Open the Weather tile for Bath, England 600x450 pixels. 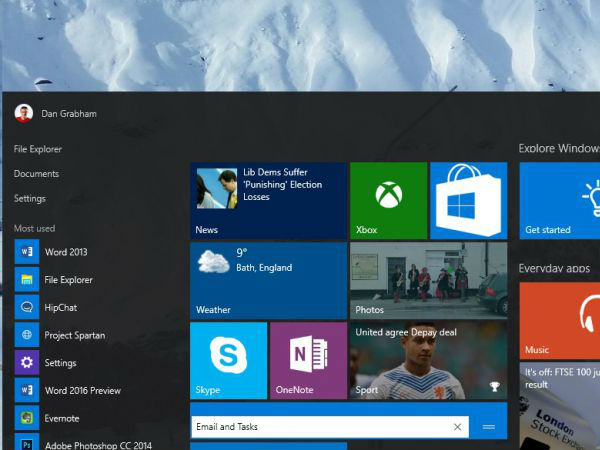[268, 281]
